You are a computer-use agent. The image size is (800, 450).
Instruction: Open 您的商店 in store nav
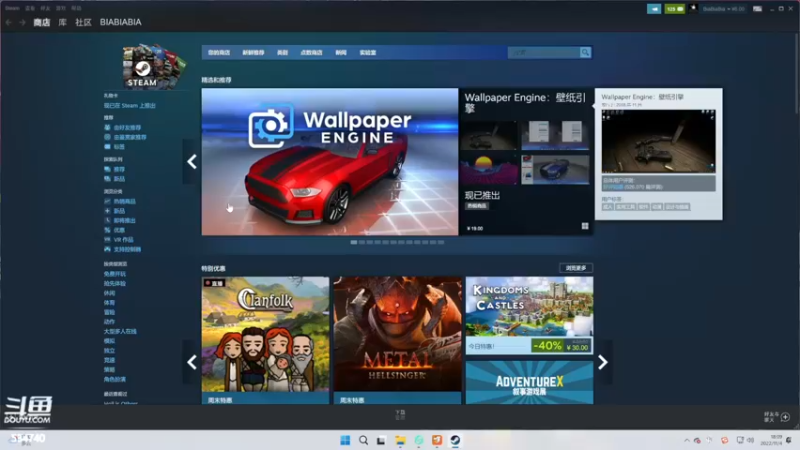(x=219, y=53)
